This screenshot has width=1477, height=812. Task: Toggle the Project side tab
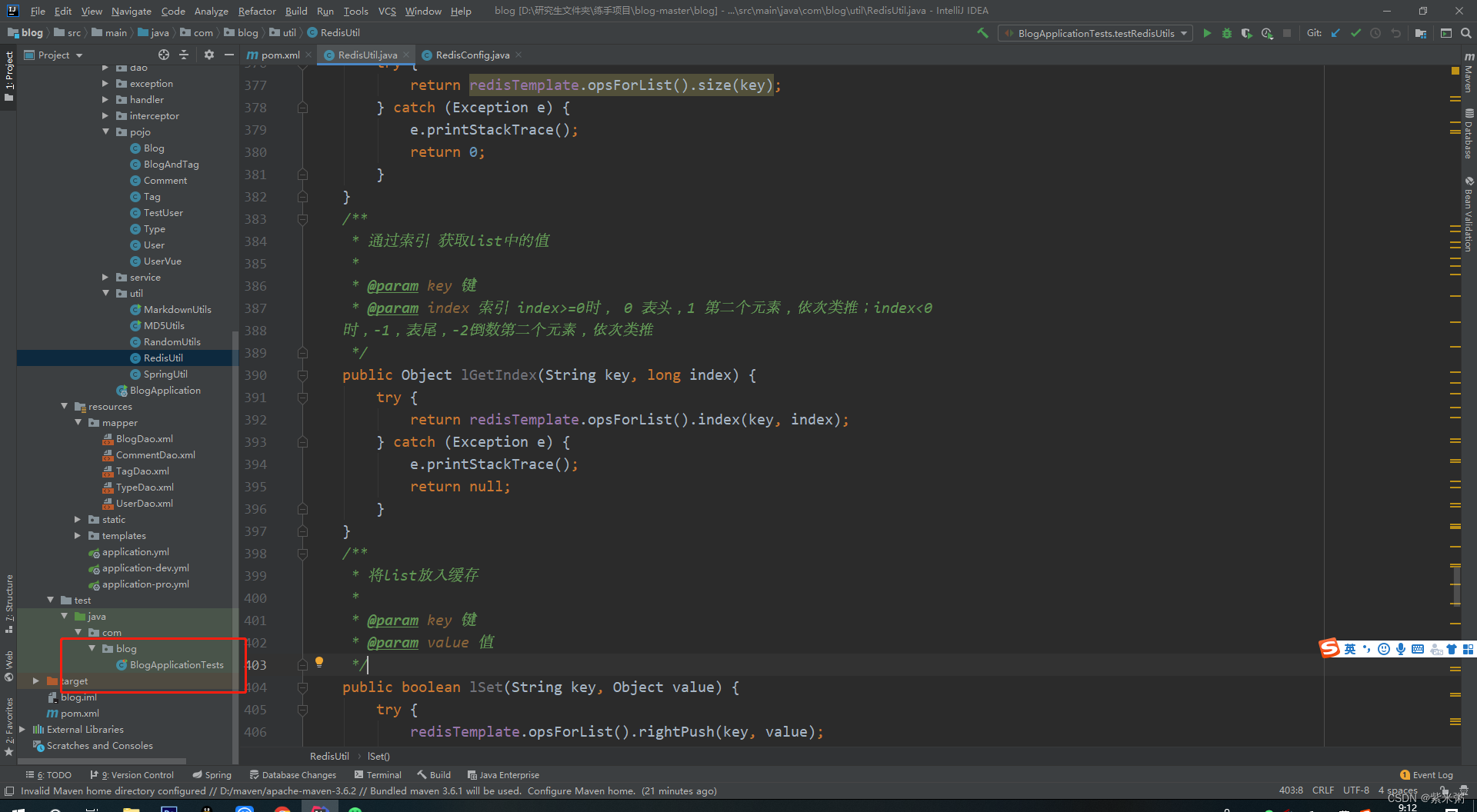tap(8, 77)
